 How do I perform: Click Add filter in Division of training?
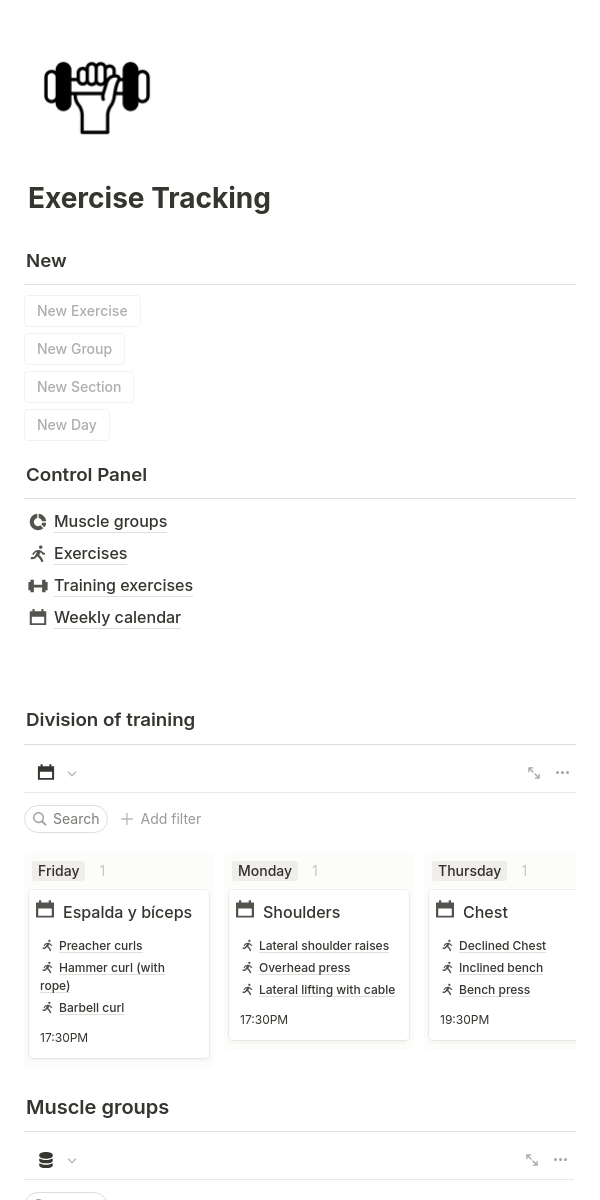[160, 819]
